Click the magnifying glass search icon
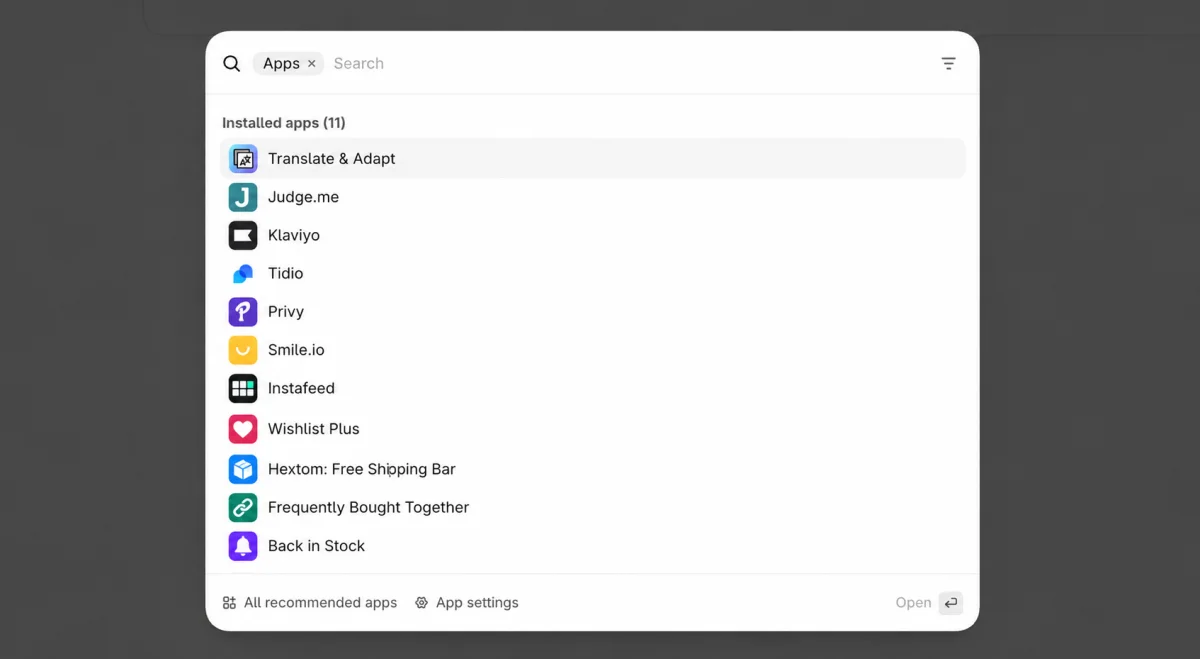Image resolution: width=1200 pixels, height=659 pixels. click(x=231, y=63)
